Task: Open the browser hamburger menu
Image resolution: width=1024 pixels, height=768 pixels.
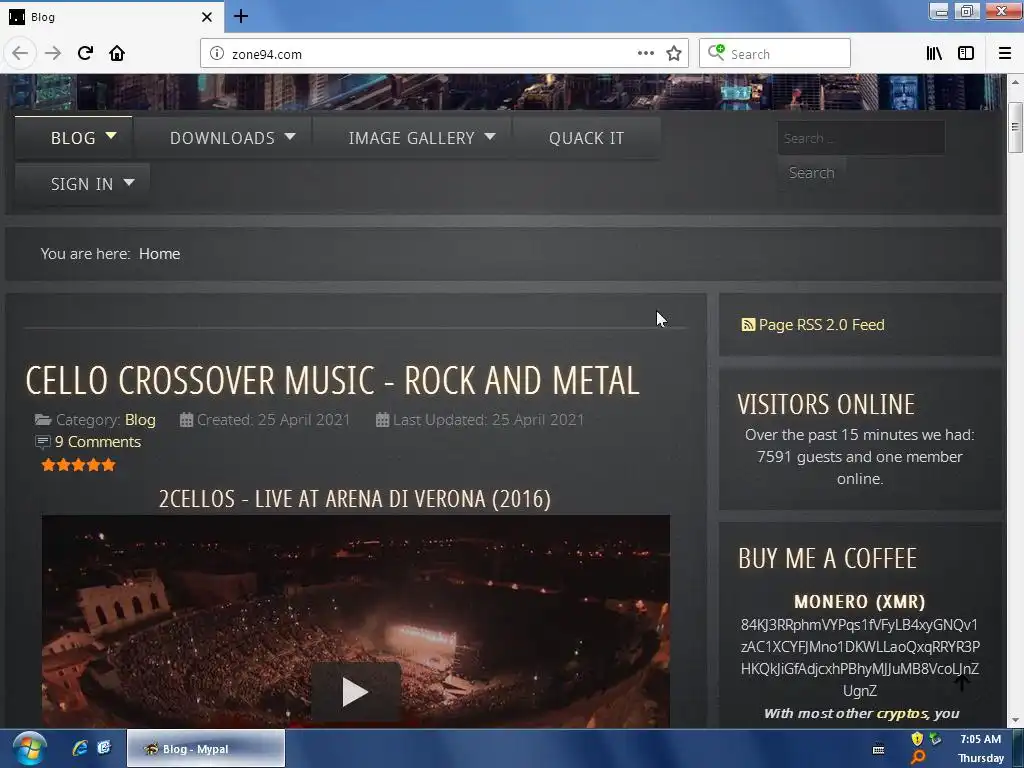Action: pyautogui.click(x=1005, y=53)
